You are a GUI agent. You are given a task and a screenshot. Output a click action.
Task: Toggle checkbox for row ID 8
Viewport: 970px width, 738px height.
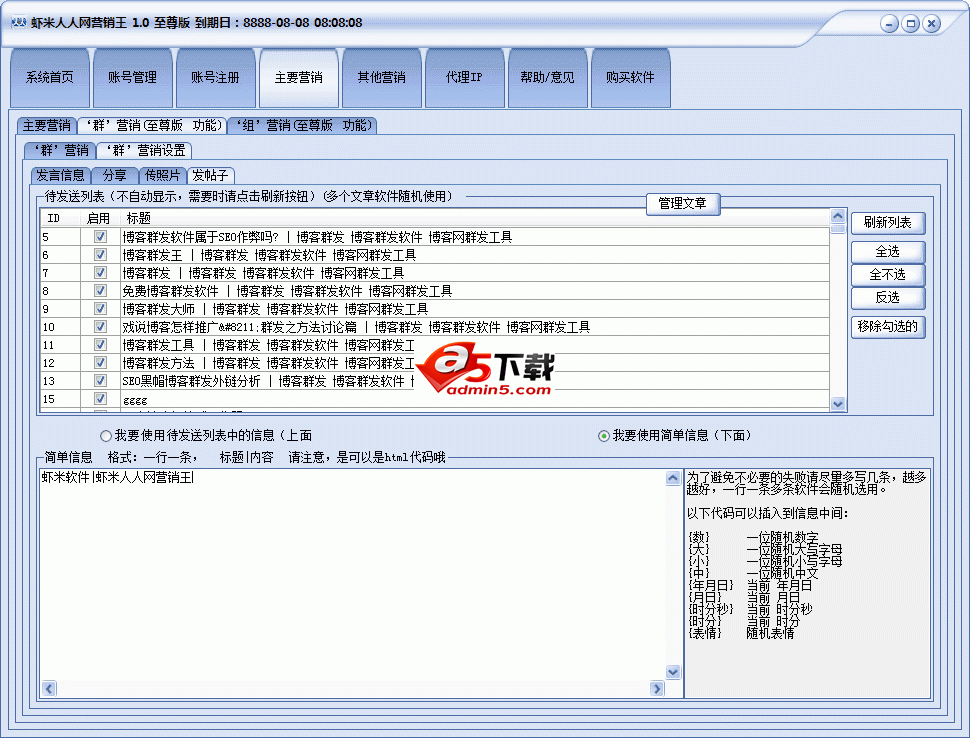(x=100, y=290)
